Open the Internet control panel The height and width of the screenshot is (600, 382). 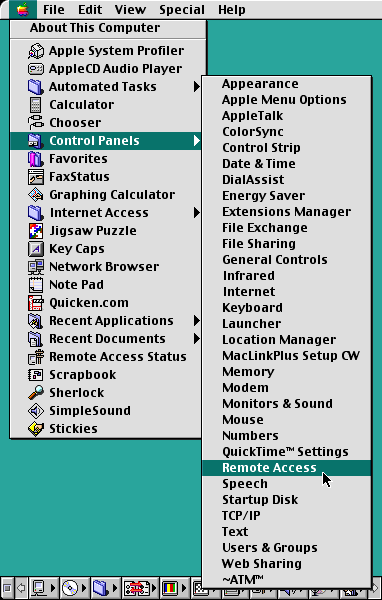(x=287, y=292)
